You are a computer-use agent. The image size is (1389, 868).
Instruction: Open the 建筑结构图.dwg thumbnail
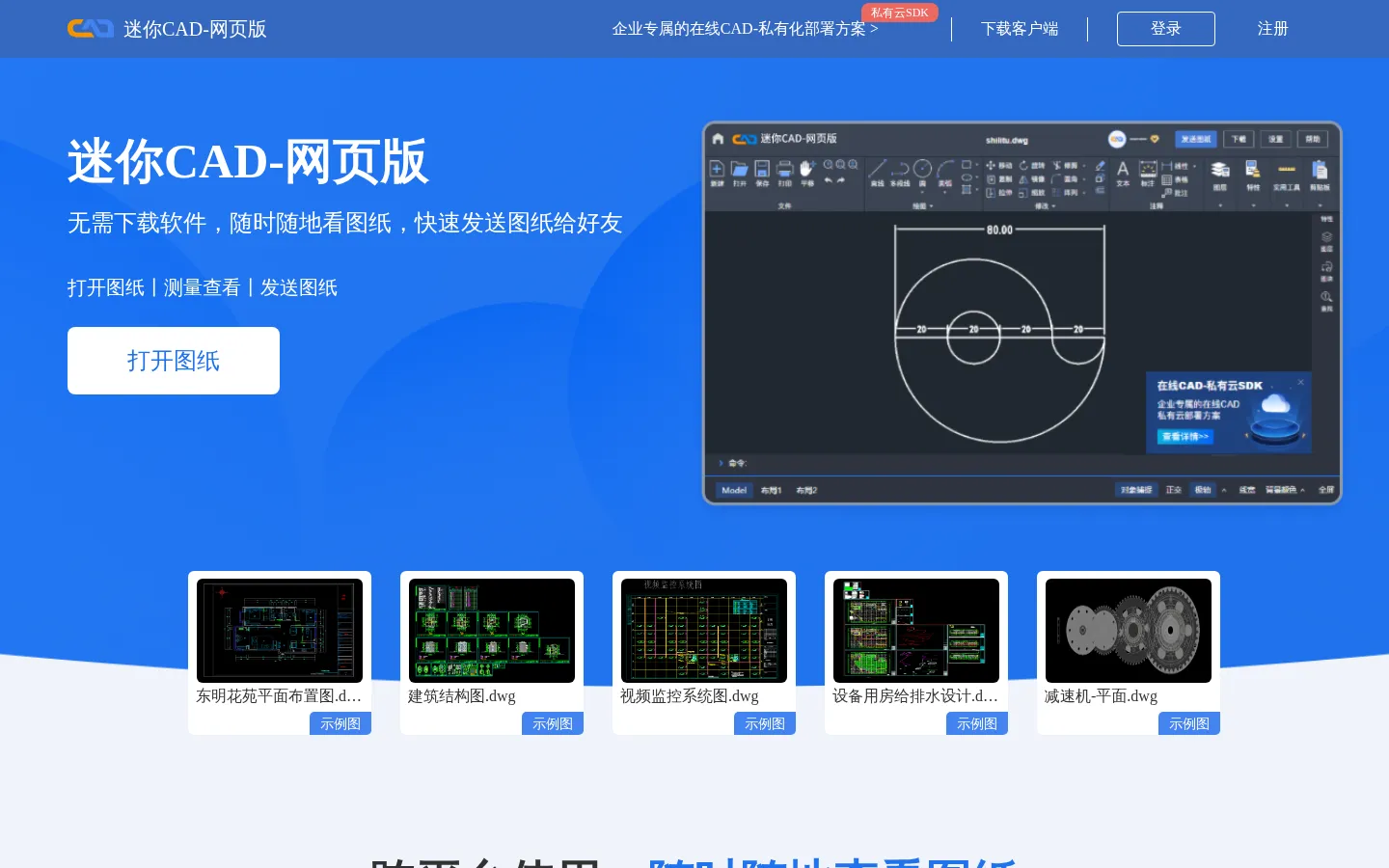pyautogui.click(x=492, y=631)
